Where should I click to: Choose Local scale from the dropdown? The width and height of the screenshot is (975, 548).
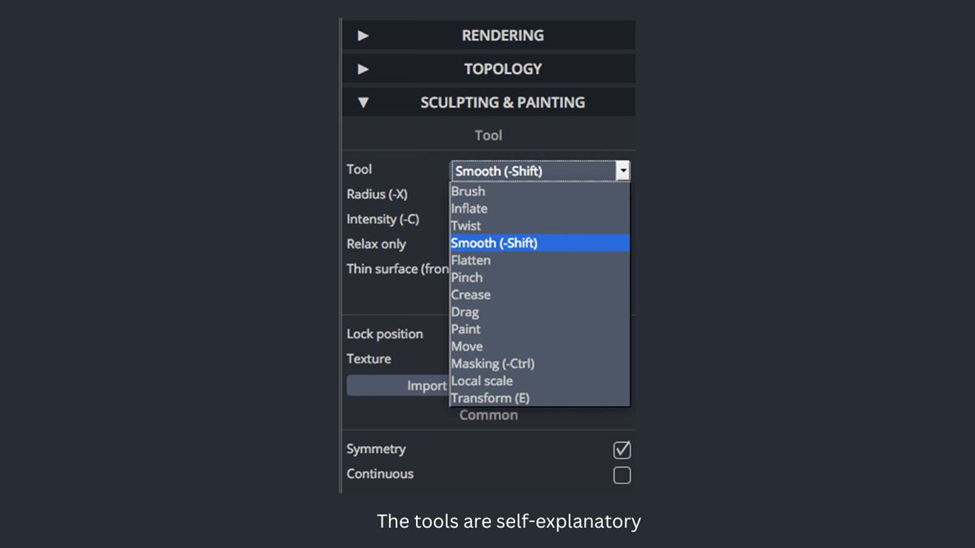[540, 381]
